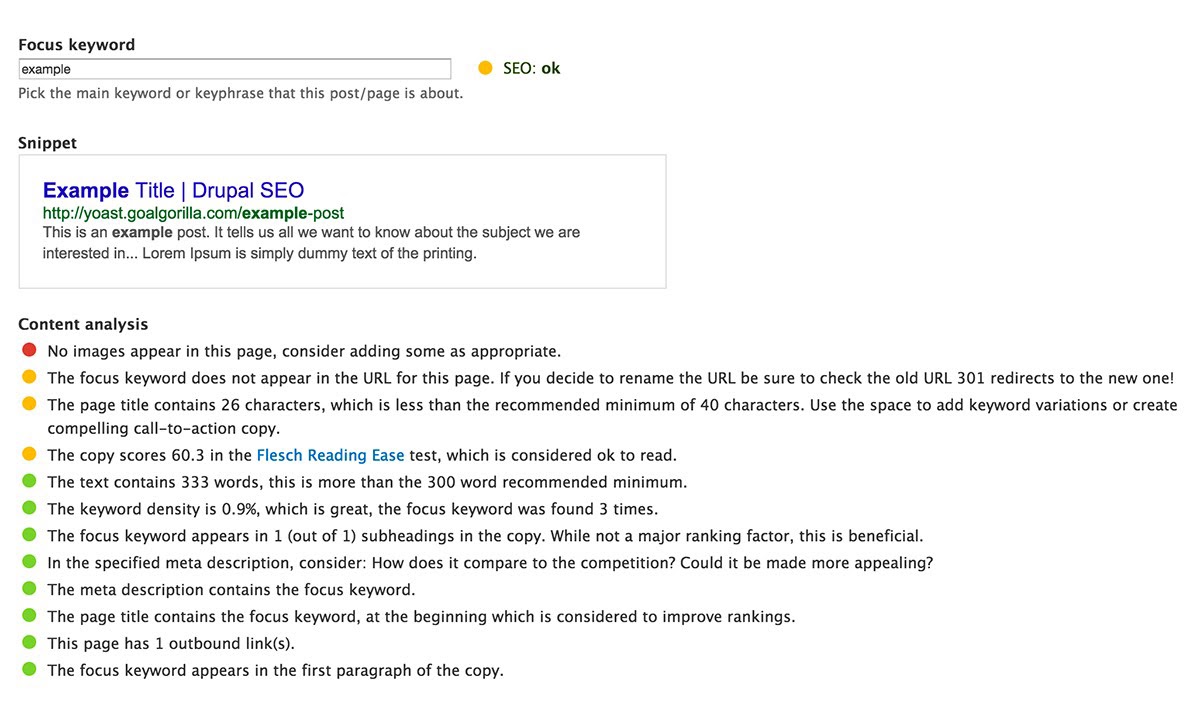Click the orange bullet beside the URL keyword warning
The width and height of the screenshot is (1200, 702).
(30, 377)
